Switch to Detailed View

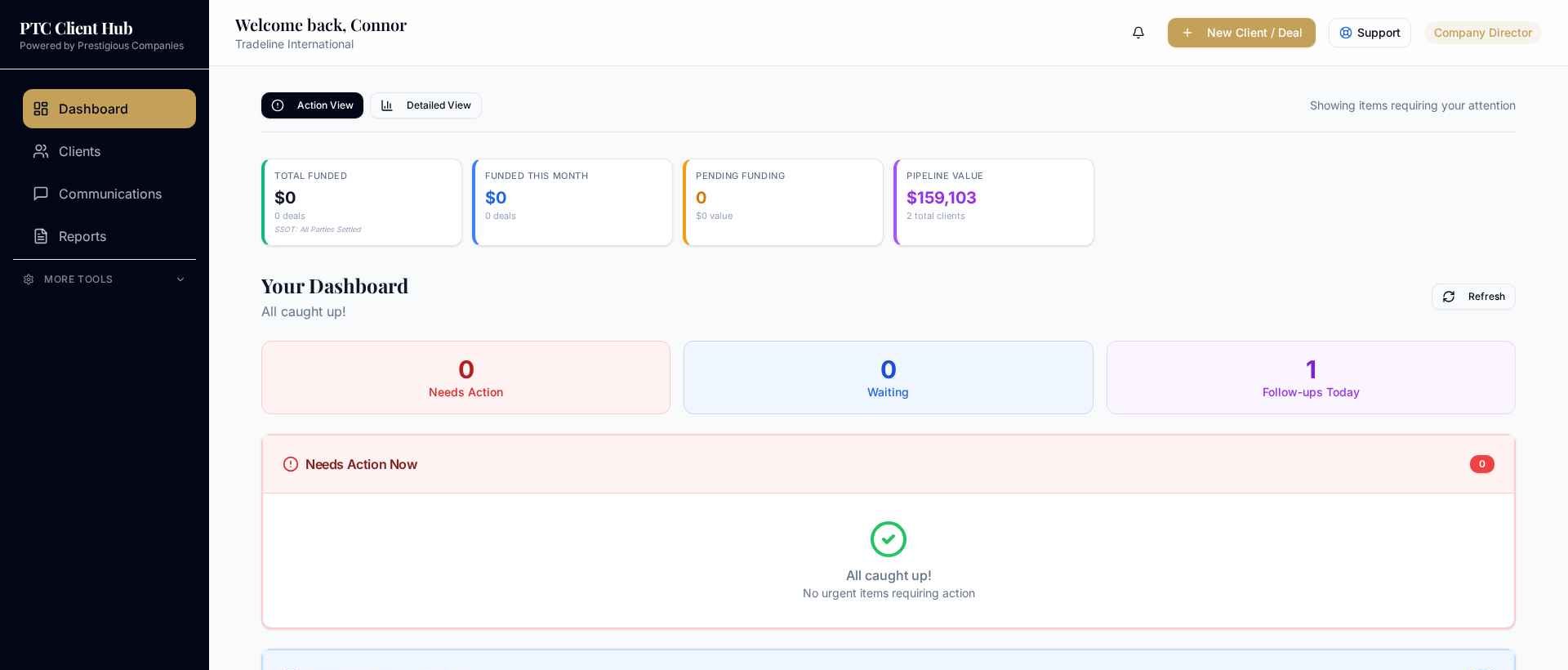(425, 105)
